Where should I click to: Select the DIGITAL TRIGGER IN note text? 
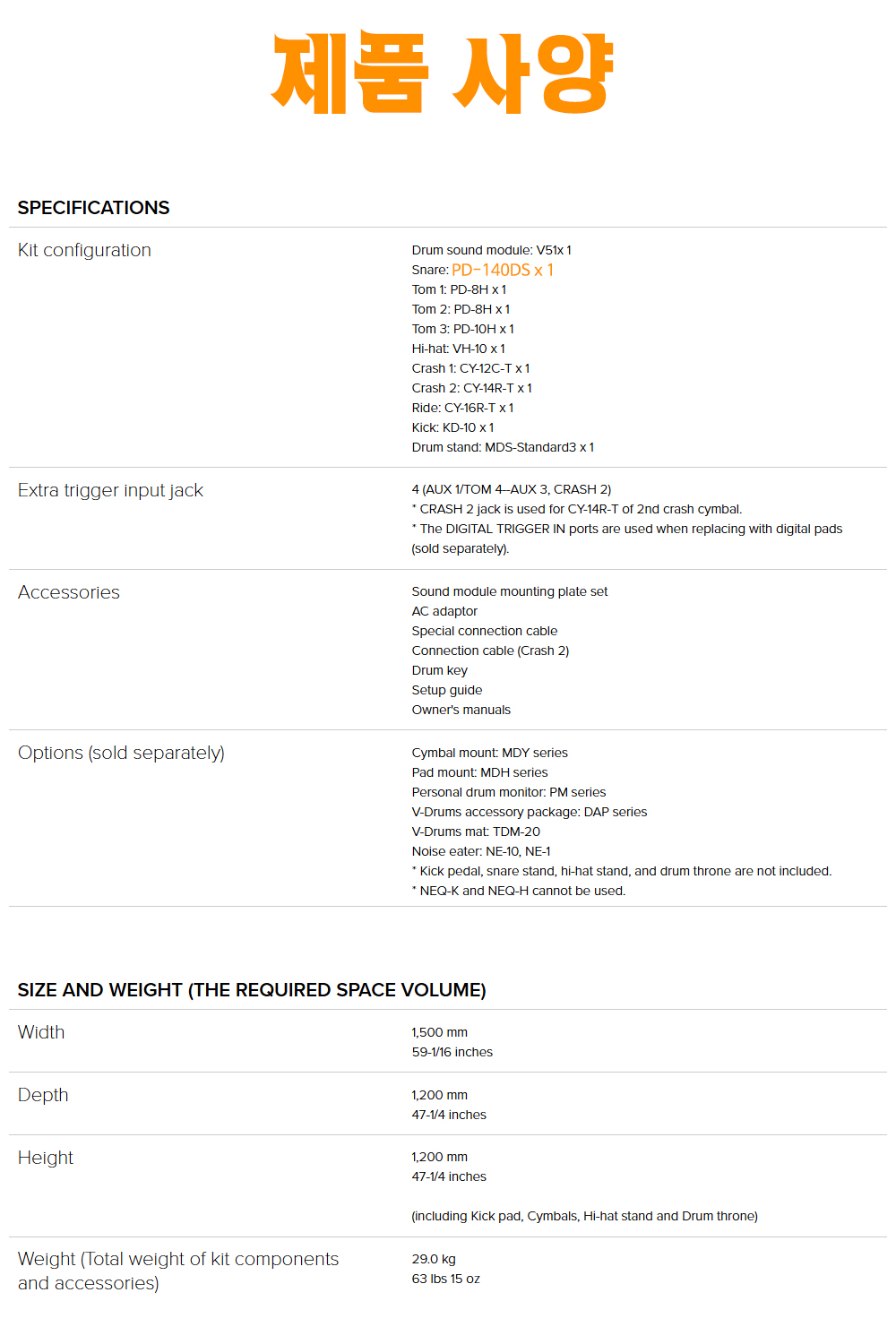point(627,539)
